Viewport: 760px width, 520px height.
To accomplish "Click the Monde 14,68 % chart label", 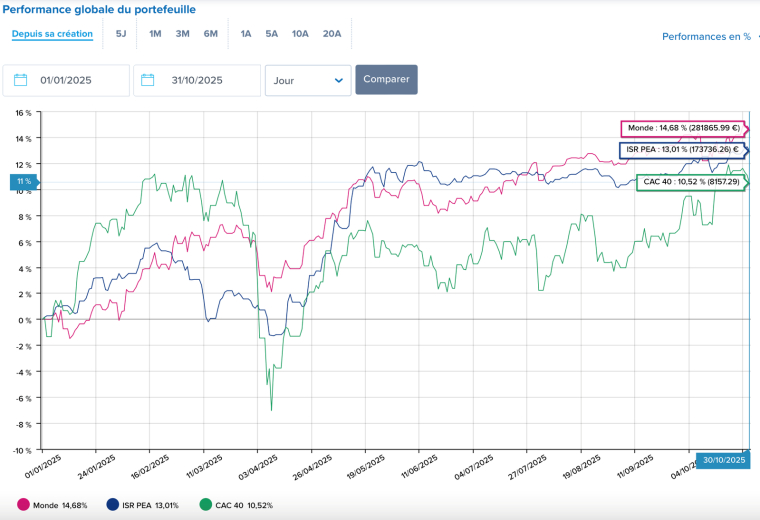I will pos(683,128).
